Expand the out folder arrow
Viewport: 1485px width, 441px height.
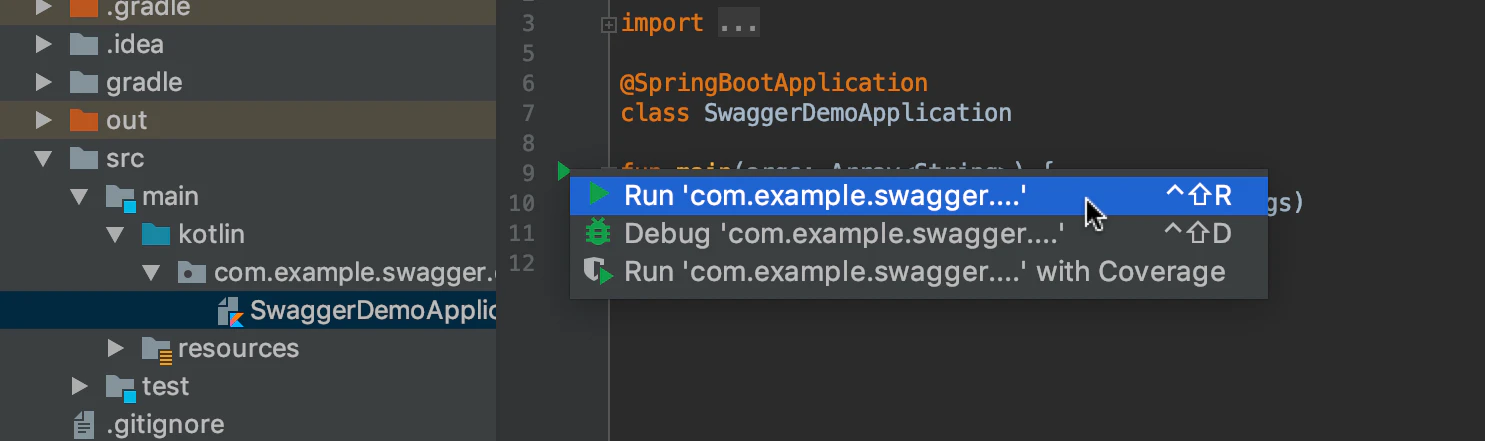tap(43, 120)
